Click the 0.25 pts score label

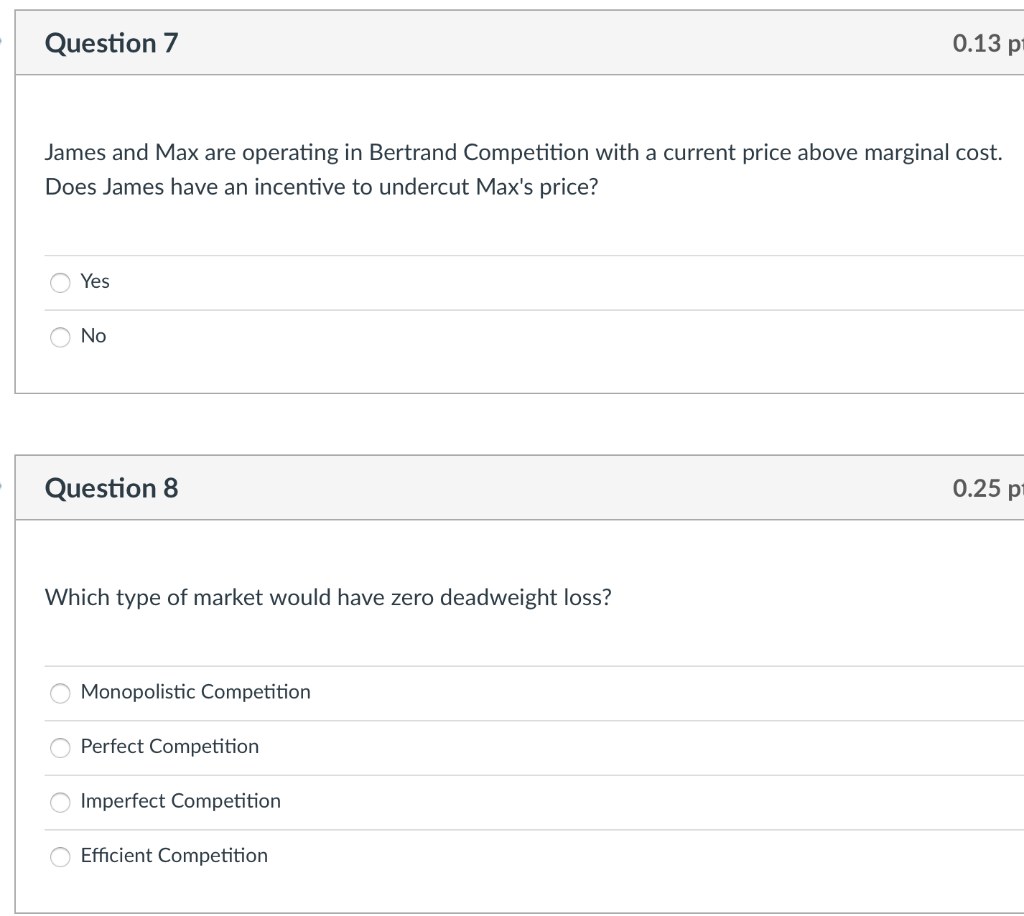(987, 488)
